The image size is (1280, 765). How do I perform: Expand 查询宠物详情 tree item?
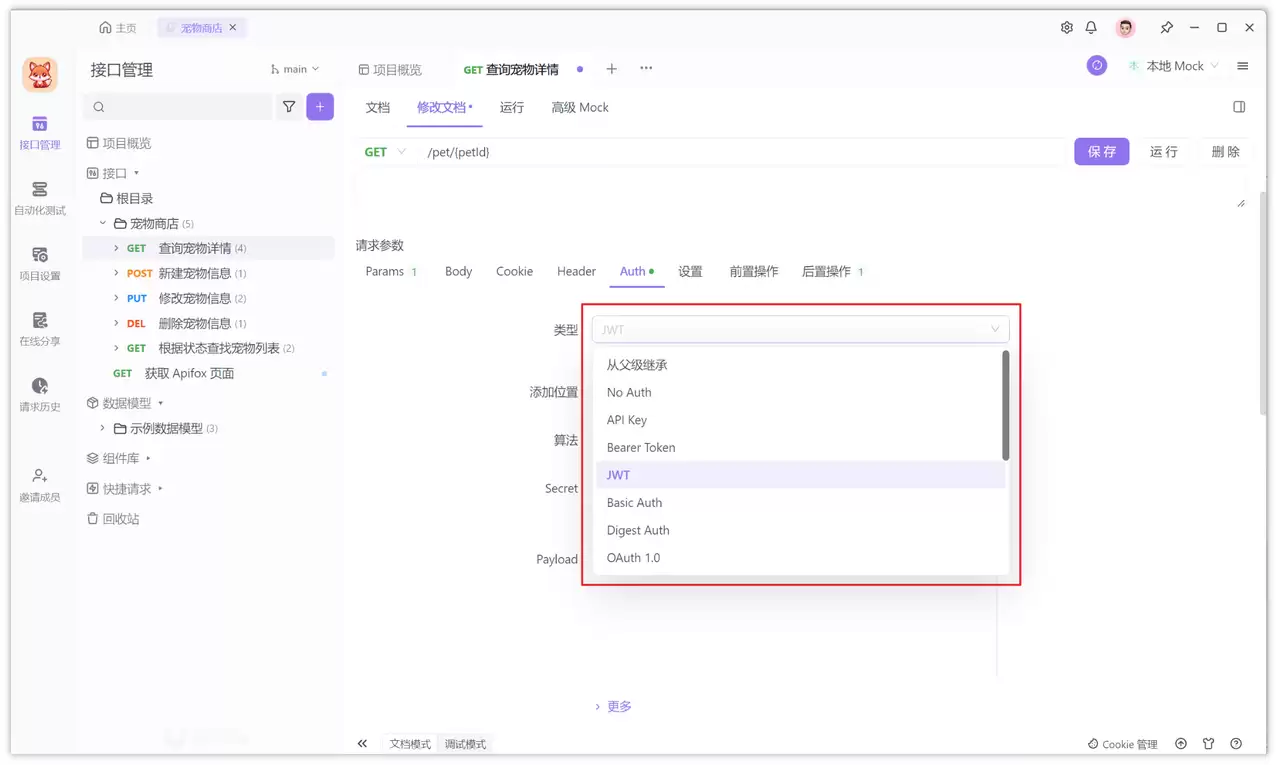(x=116, y=248)
